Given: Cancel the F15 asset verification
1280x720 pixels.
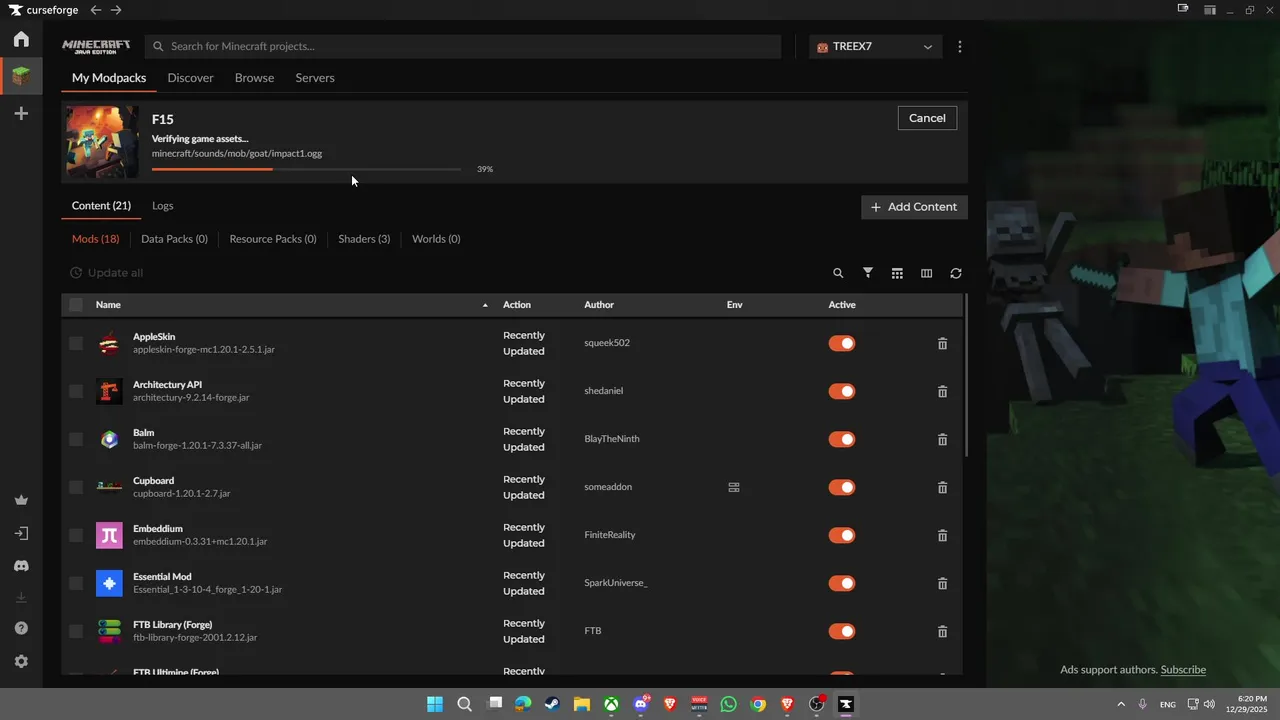Looking at the screenshot, I should click(x=927, y=118).
